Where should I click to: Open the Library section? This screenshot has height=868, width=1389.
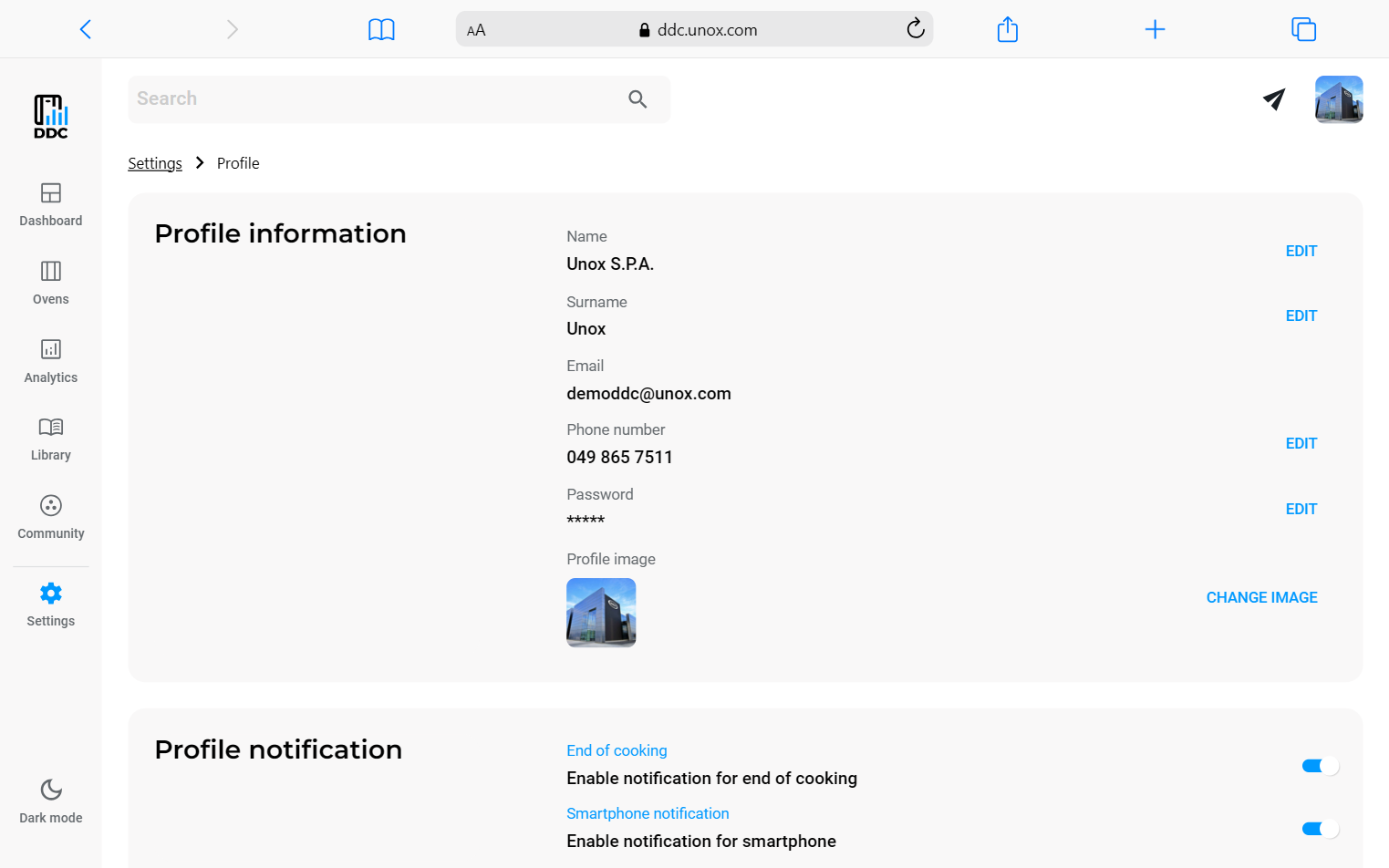50,439
